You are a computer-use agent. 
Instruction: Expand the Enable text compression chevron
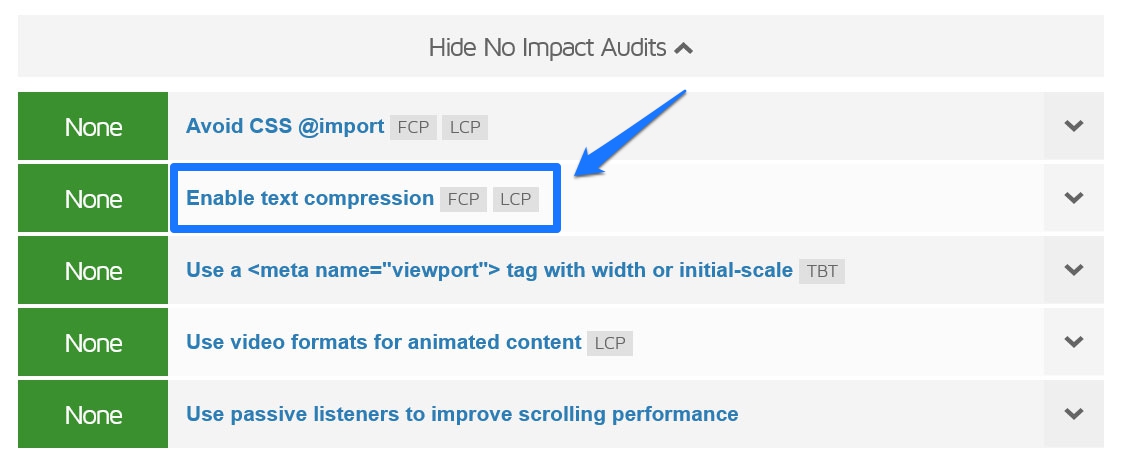point(1073,197)
